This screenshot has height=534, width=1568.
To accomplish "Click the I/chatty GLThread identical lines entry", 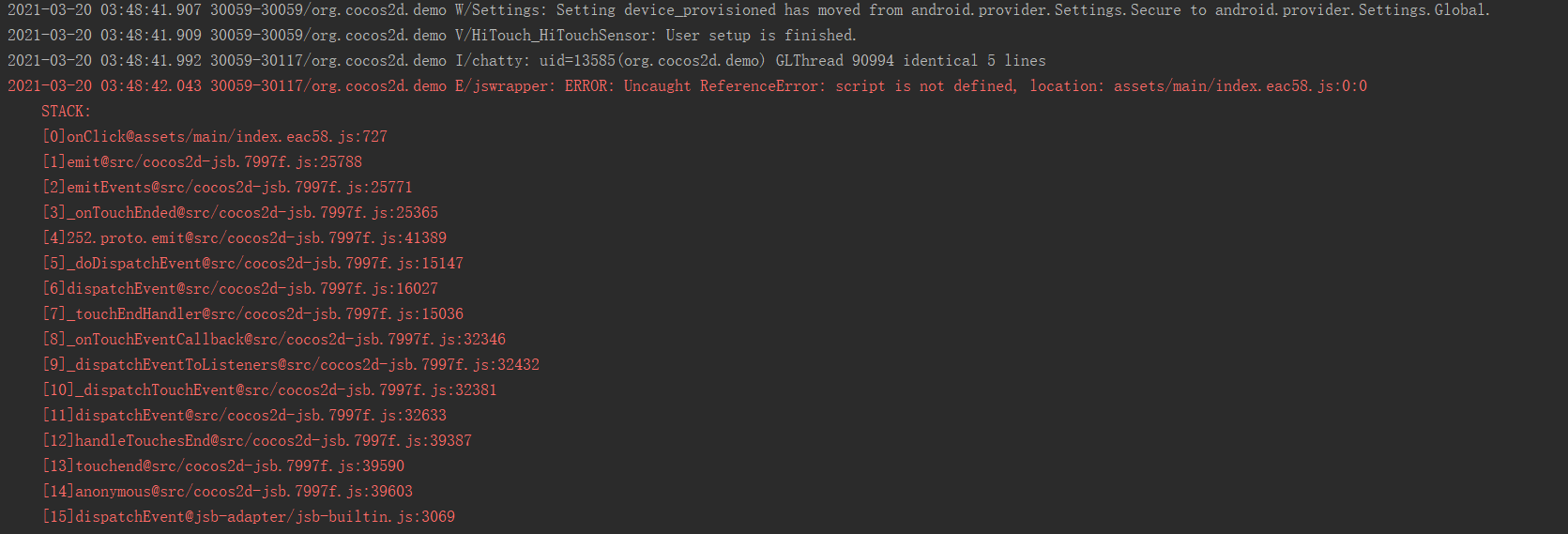I will tap(526, 61).
